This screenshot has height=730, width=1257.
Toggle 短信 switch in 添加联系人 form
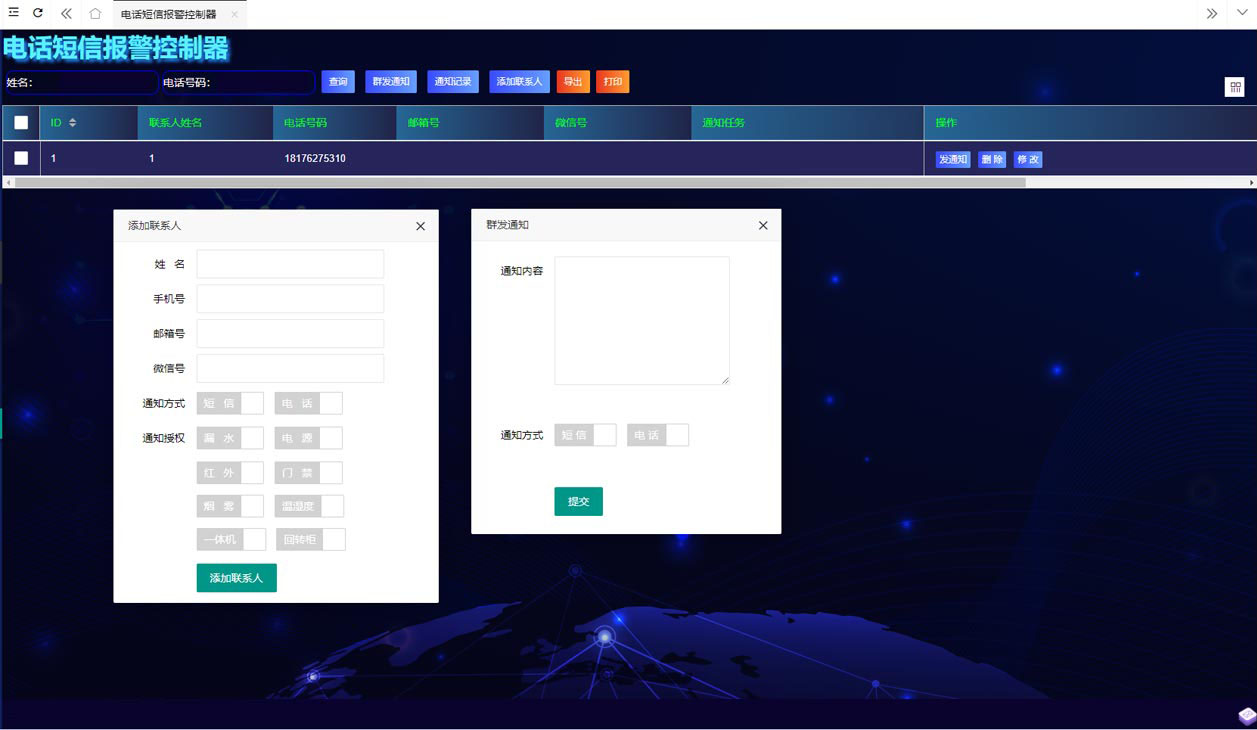click(230, 403)
